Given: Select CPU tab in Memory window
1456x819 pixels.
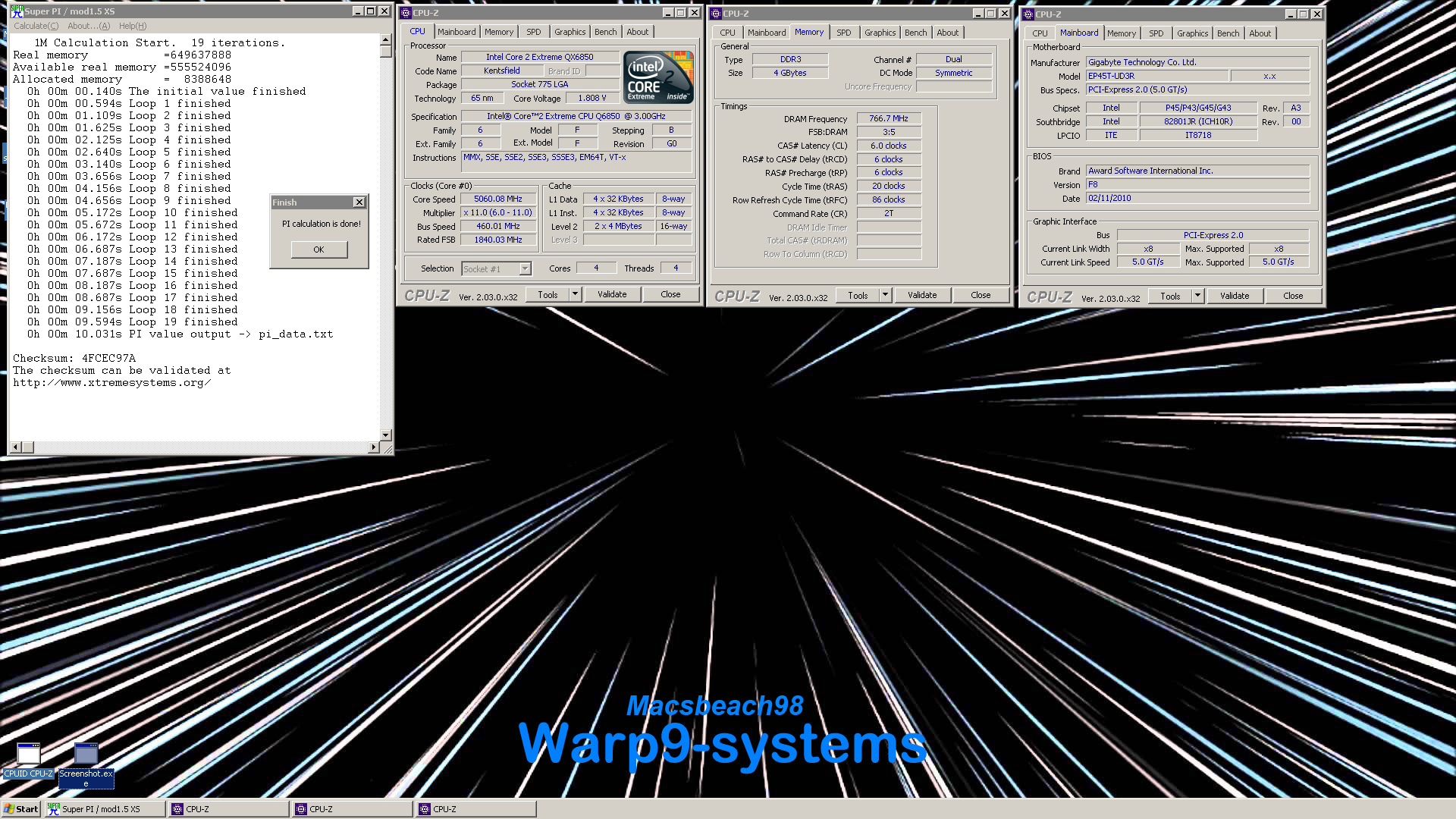Looking at the screenshot, I should tap(727, 33).
